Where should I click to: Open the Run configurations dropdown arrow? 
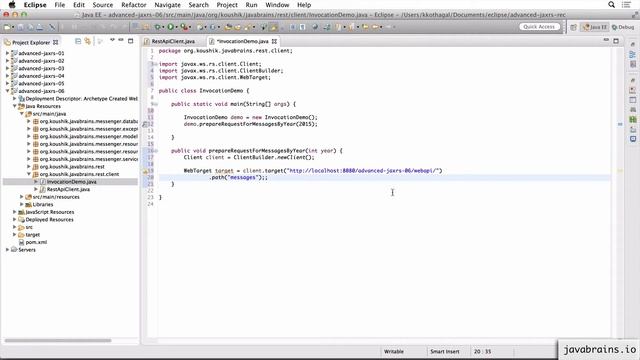point(176,28)
